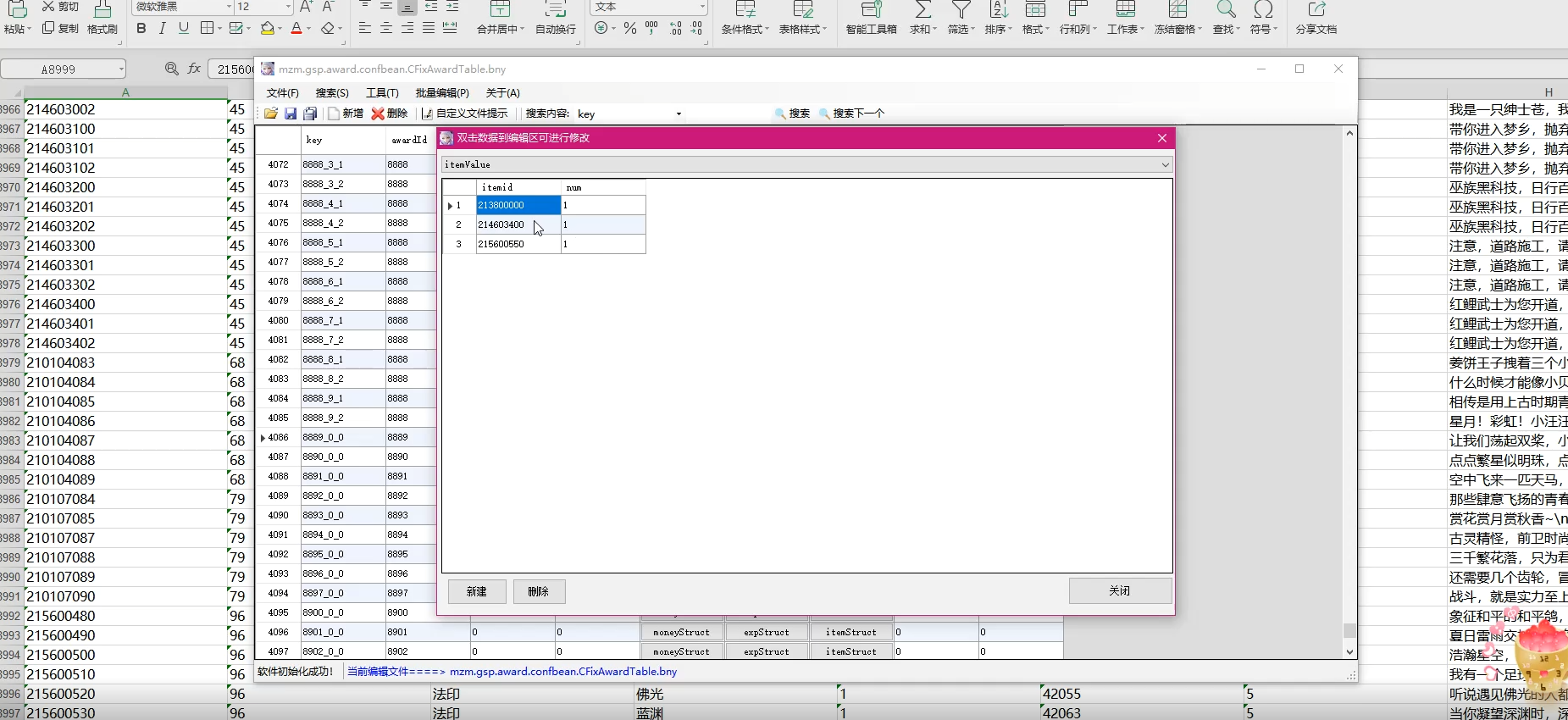Click 自定义文件提示 in the editor toolbar
The image size is (1568, 720).
tap(465, 114)
